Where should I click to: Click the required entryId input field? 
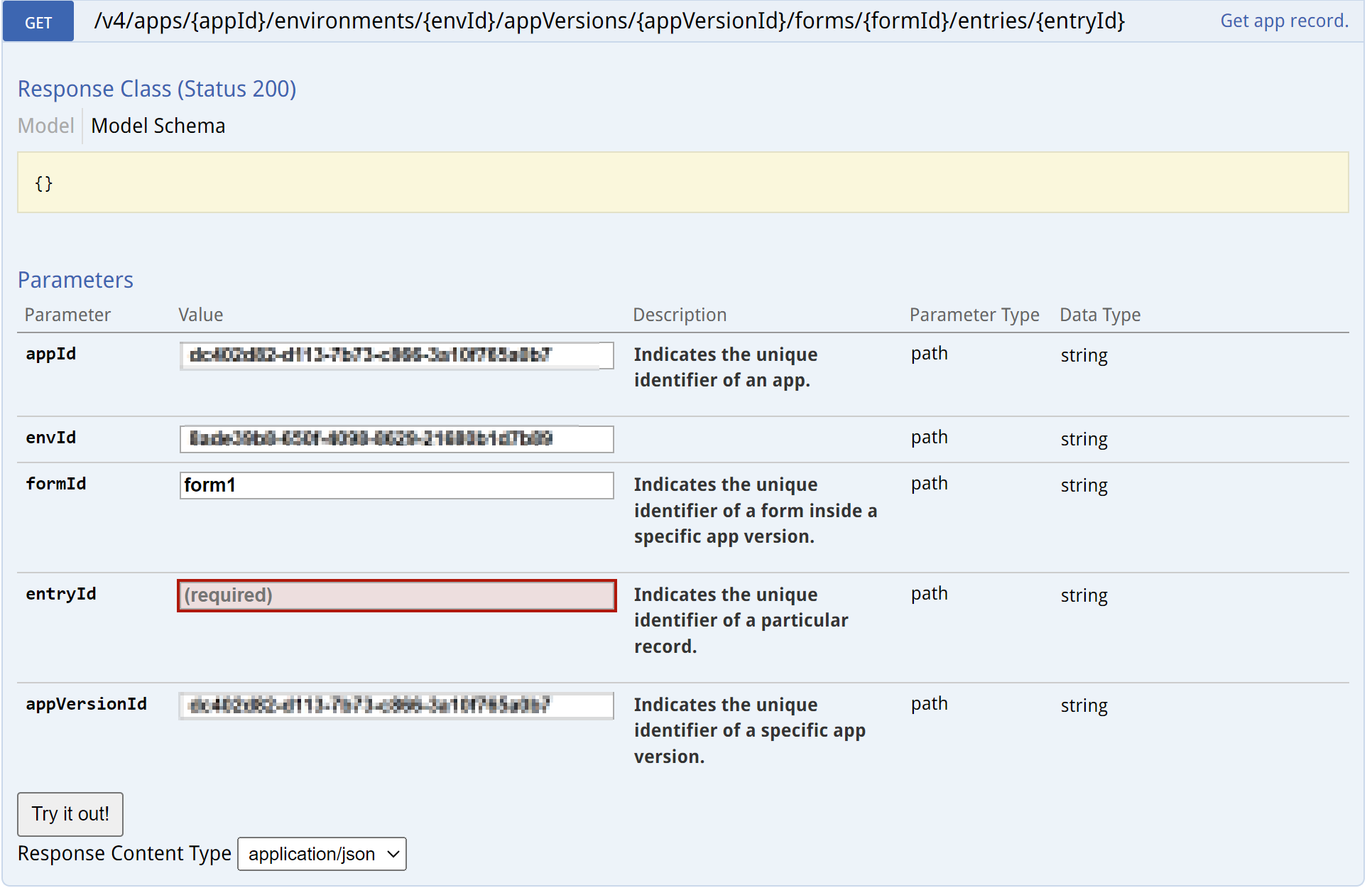coord(396,595)
